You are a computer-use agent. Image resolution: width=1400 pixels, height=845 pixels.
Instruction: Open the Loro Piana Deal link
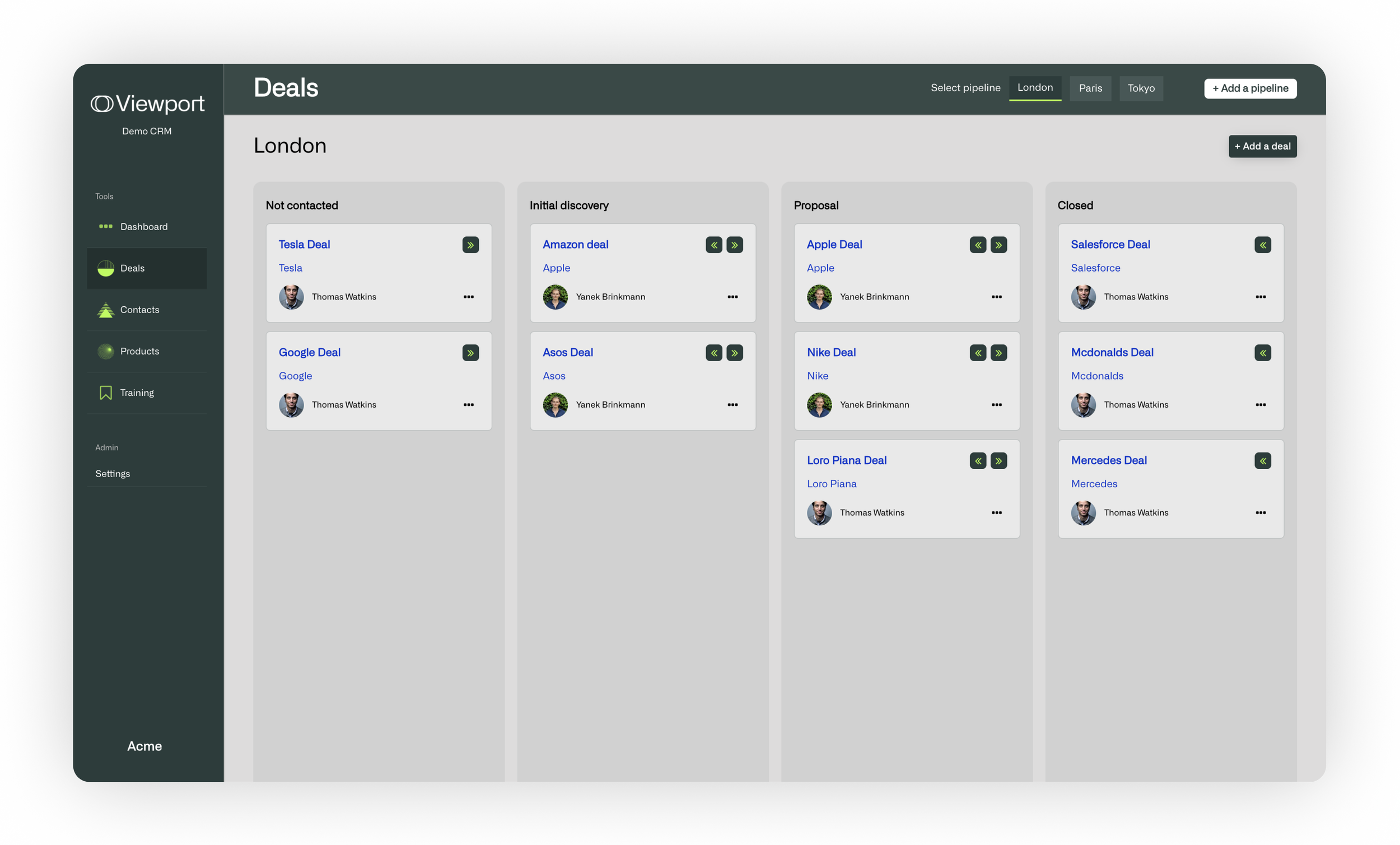point(847,460)
